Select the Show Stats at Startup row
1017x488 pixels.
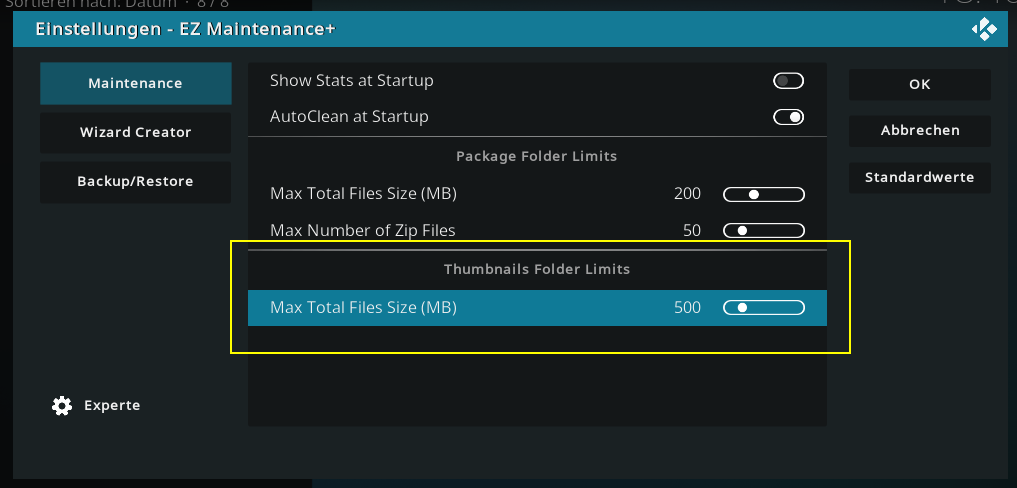coord(537,81)
